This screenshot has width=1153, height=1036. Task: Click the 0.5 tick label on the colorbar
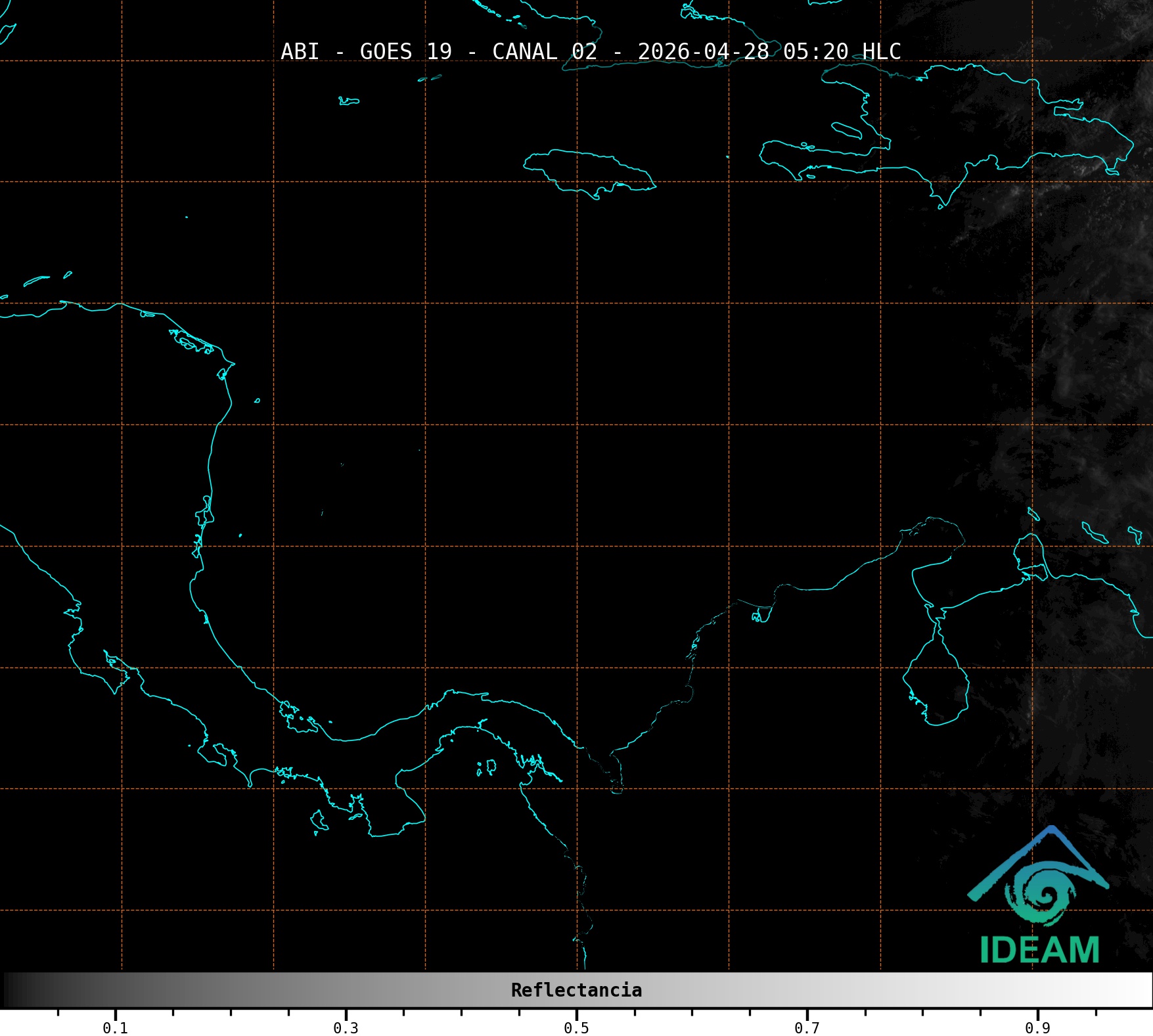coord(576,1027)
